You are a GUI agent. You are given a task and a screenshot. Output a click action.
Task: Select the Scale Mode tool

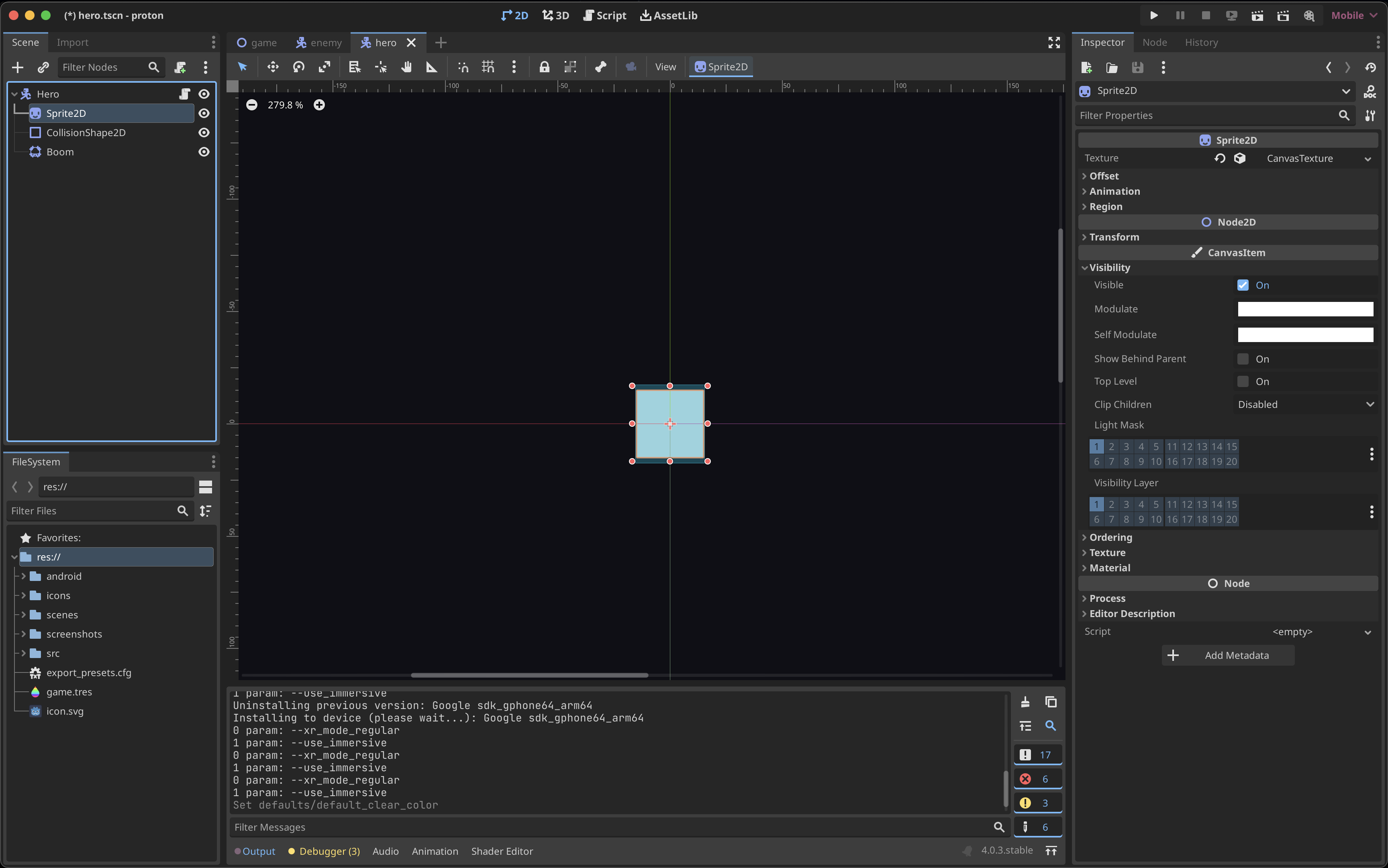pyautogui.click(x=325, y=67)
